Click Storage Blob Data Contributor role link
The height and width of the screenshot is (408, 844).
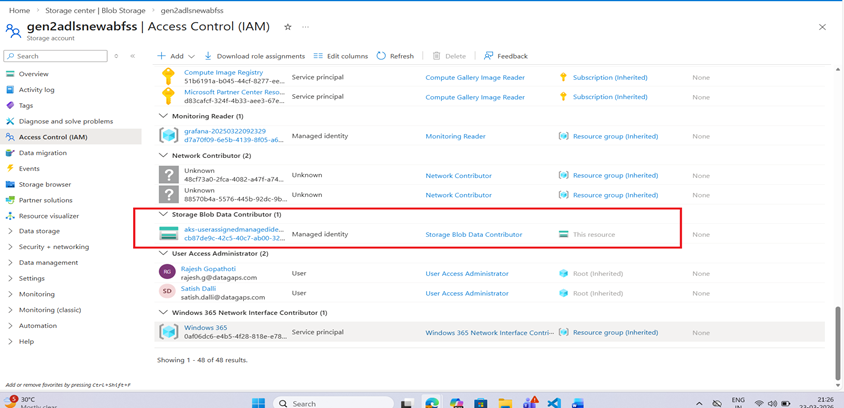coord(474,235)
